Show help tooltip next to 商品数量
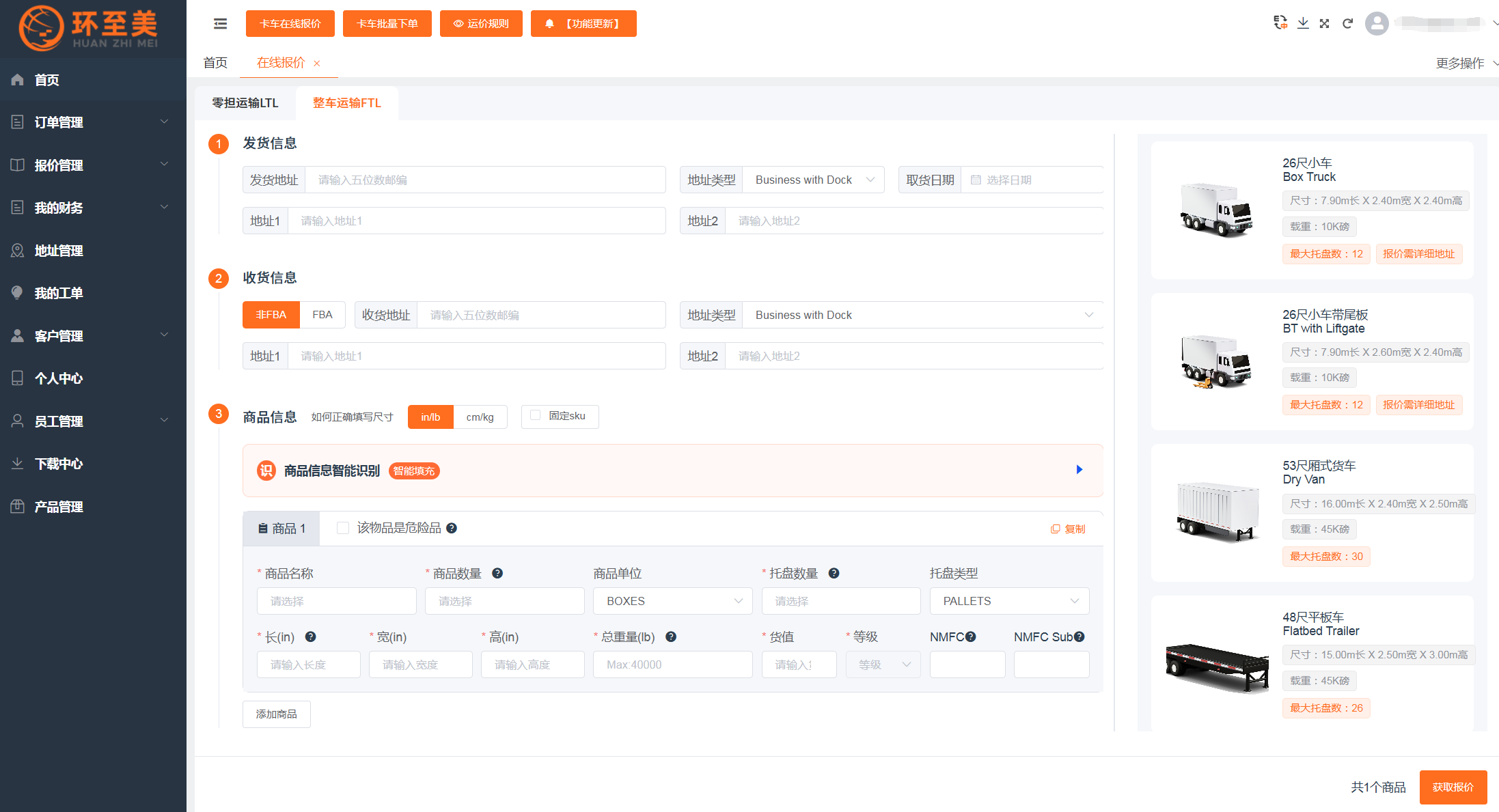The width and height of the screenshot is (1499, 812). 497,573
